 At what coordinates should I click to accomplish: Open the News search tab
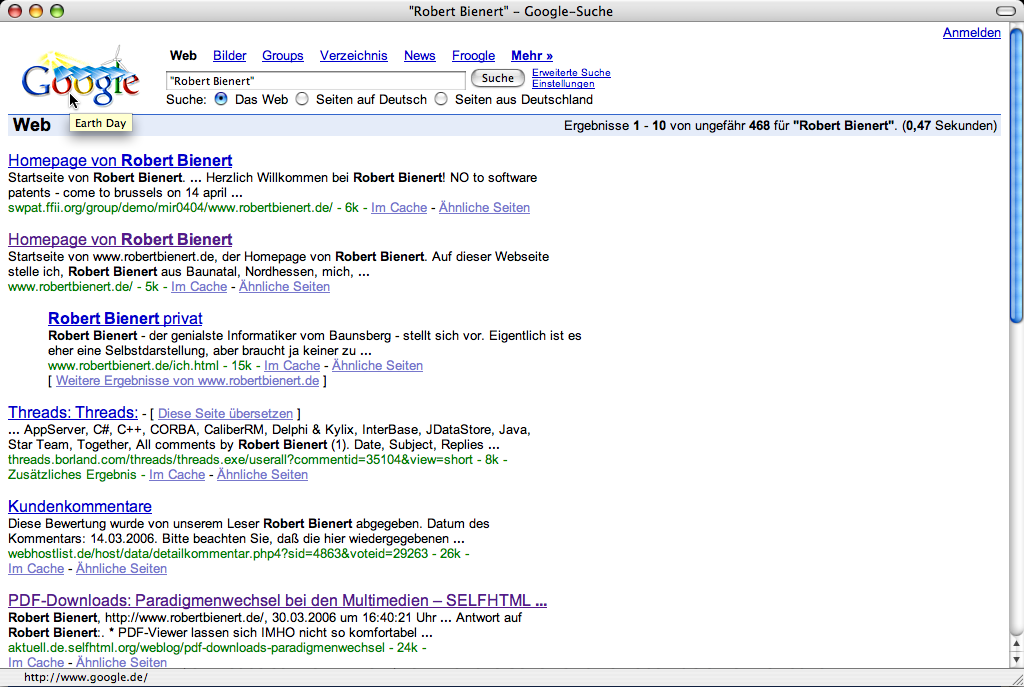click(420, 56)
